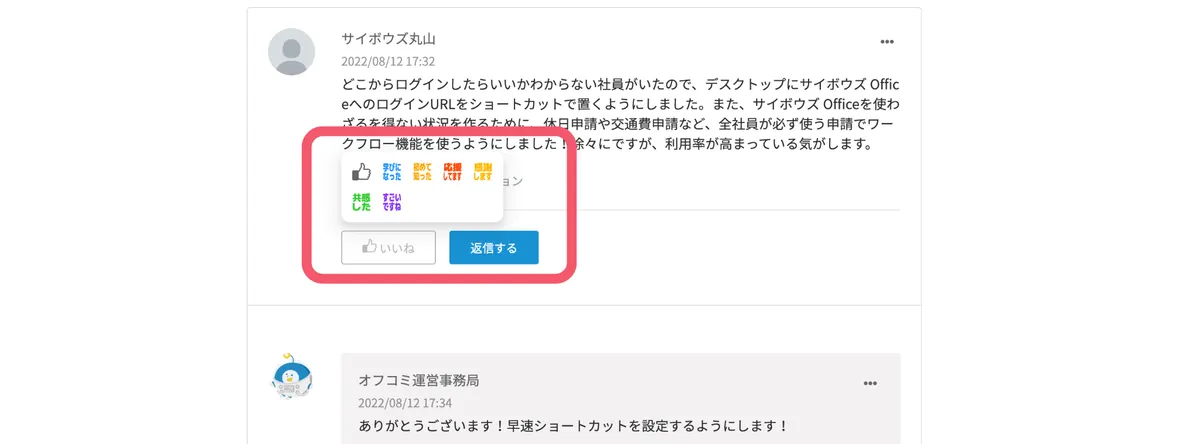
Task: Click the サイボウズ丸山 username
Action: click(388, 39)
